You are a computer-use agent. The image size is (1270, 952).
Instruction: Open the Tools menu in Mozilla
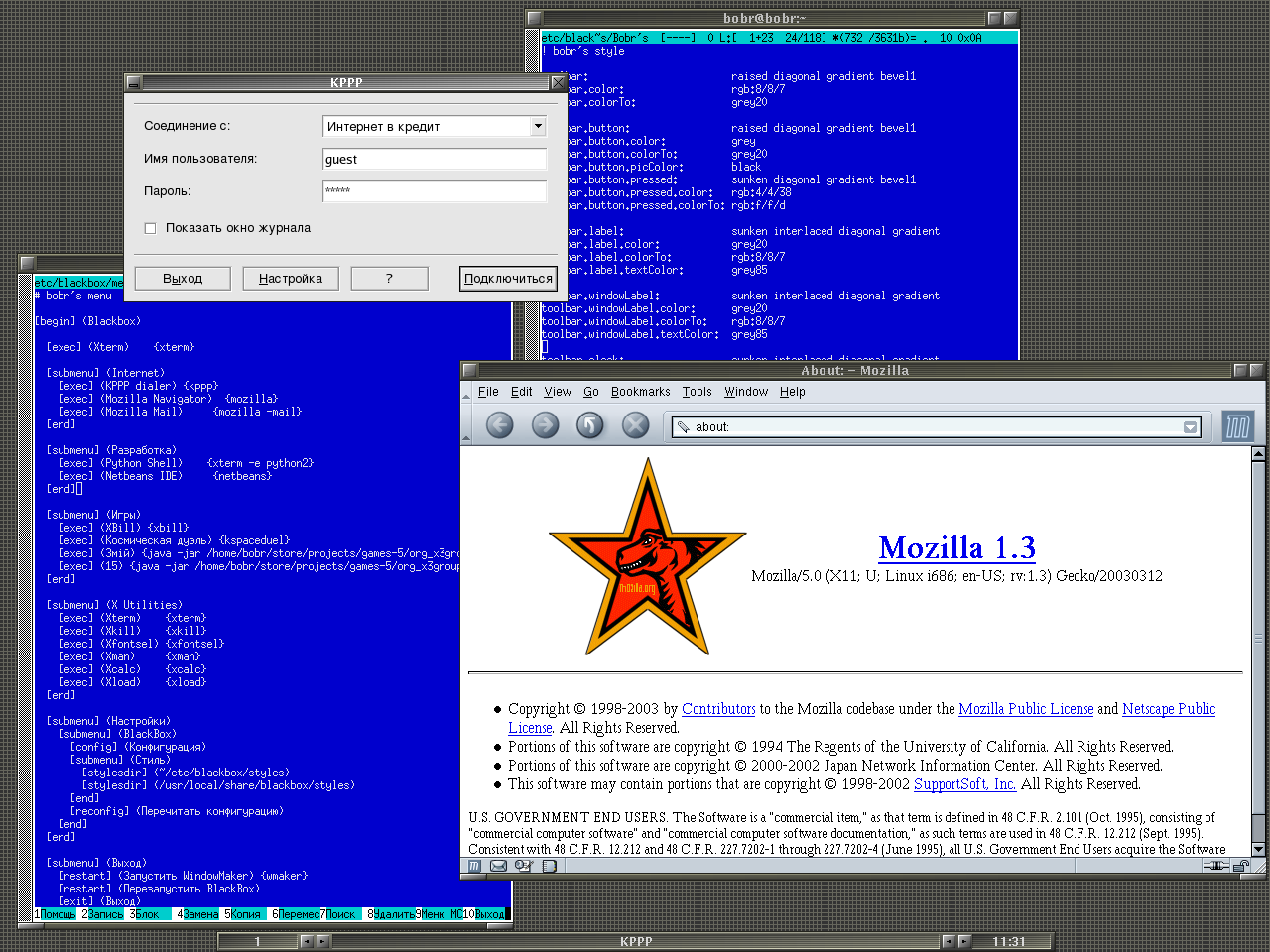(698, 392)
